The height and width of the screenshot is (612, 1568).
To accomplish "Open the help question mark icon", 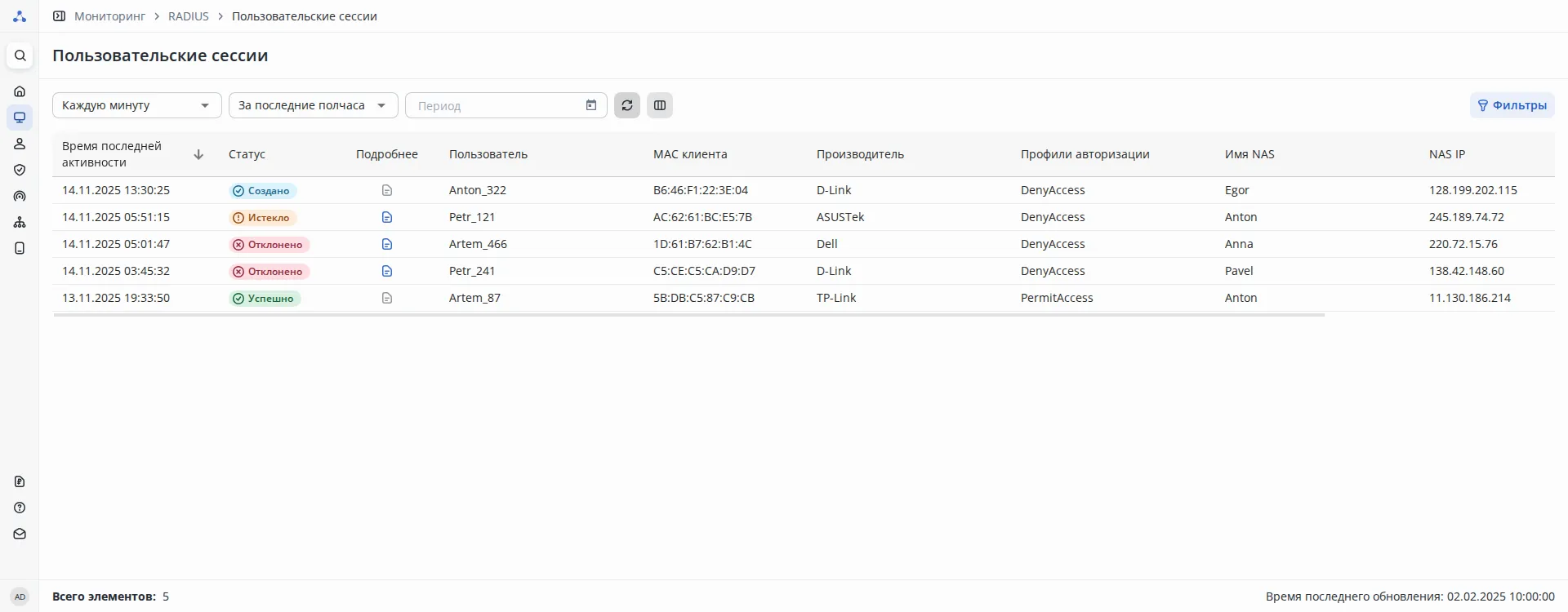I will tap(20, 508).
